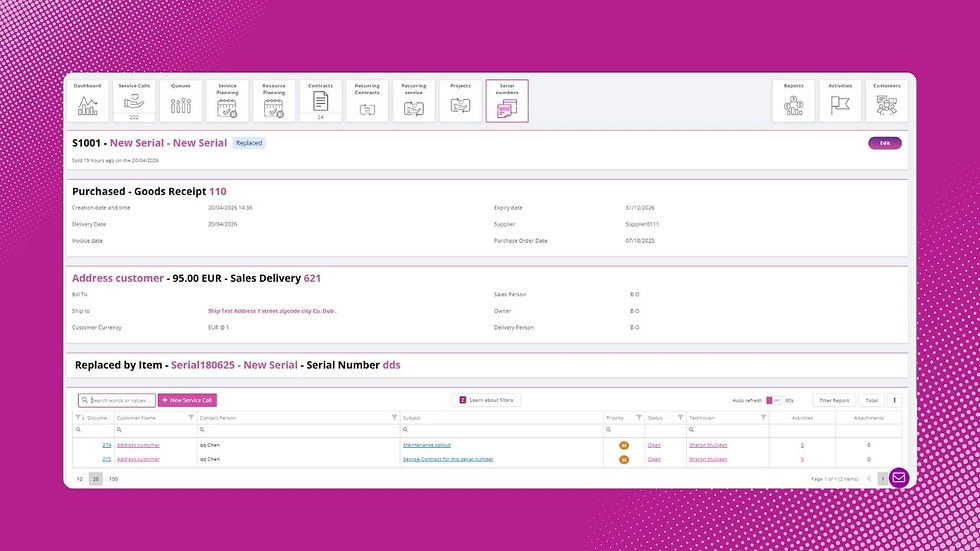Click the Document column filter icon
The height and width of the screenshot is (551, 980).
click(78, 417)
